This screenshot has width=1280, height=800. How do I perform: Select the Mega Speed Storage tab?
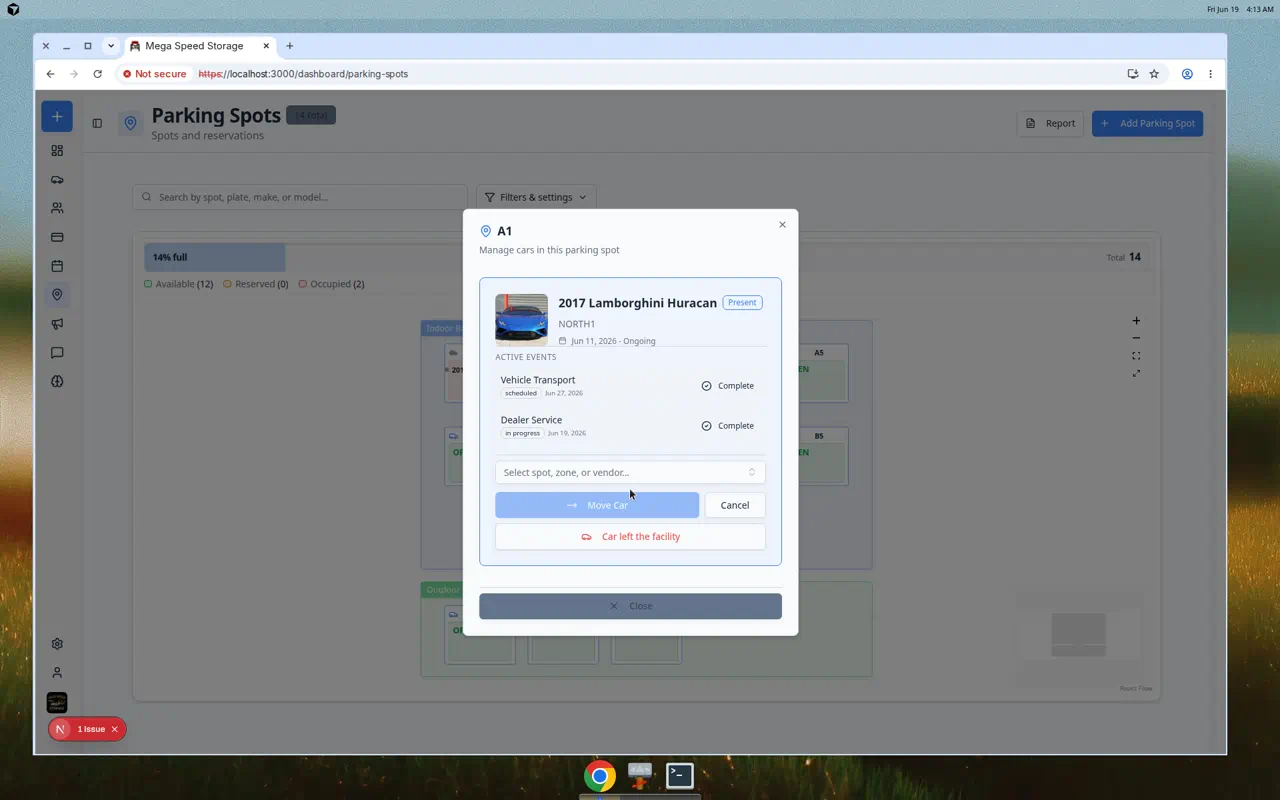(200, 46)
